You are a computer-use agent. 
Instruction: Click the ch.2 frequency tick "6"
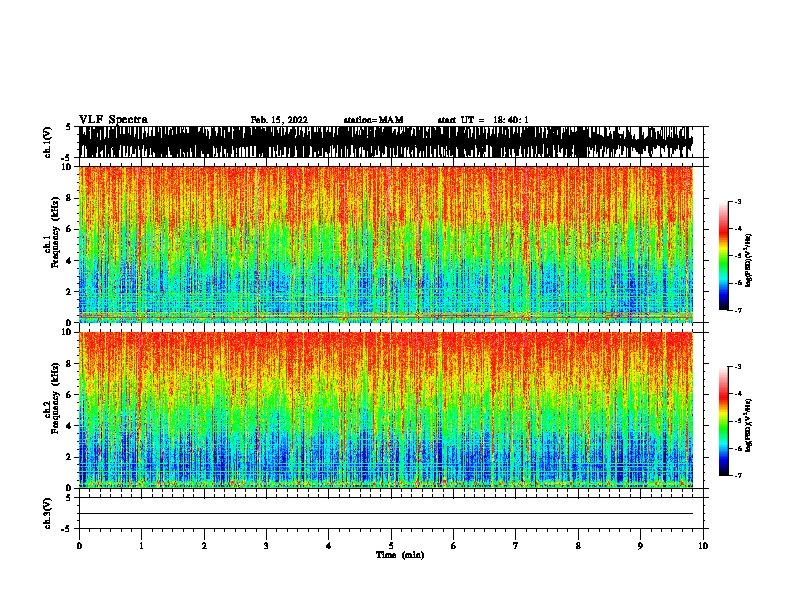click(x=70, y=395)
